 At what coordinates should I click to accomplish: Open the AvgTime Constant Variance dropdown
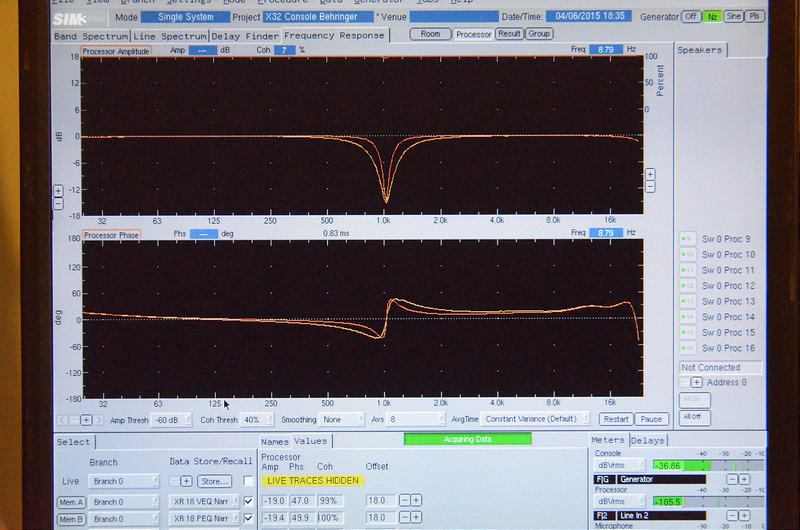535,419
